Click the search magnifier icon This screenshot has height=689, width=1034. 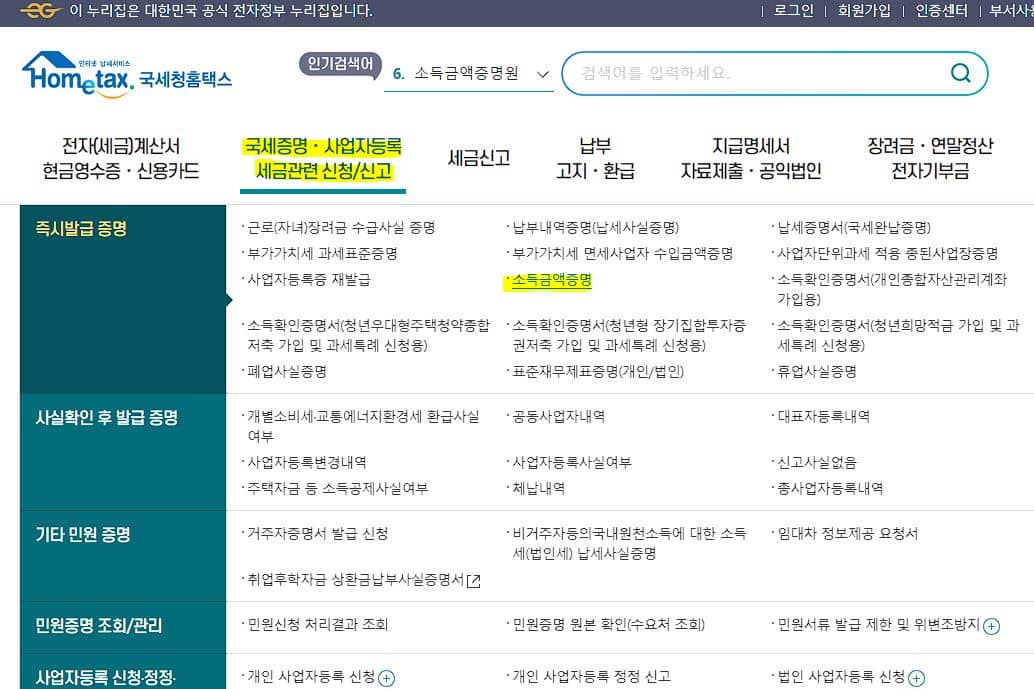pos(959,72)
